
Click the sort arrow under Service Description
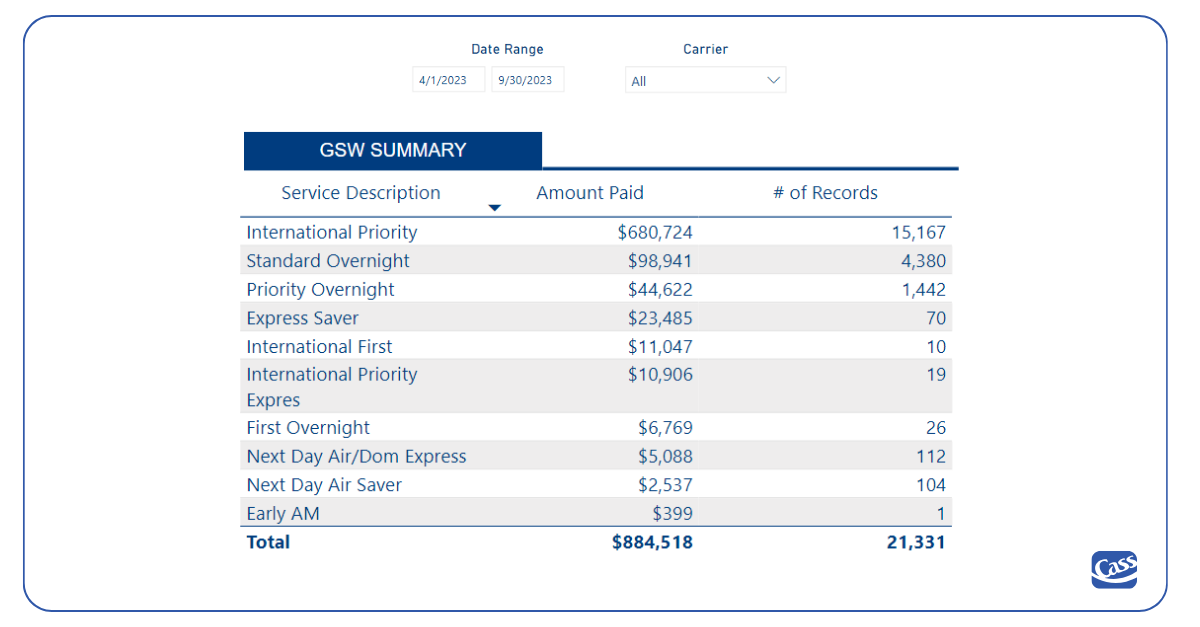(494, 208)
